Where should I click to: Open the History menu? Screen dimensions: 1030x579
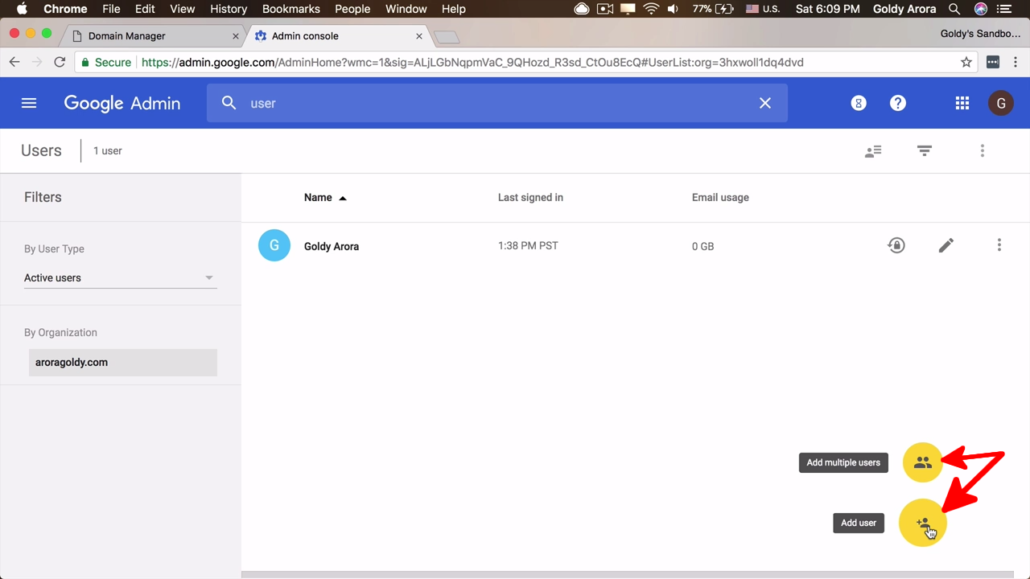point(229,9)
